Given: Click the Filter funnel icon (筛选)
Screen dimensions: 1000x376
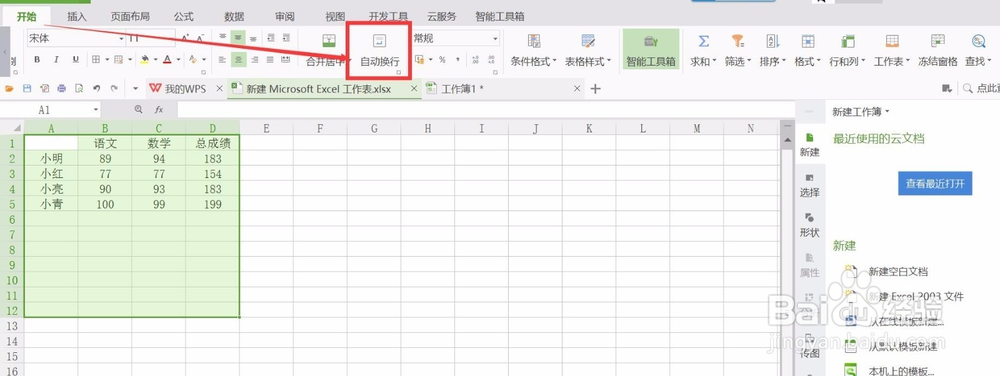Looking at the screenshot, I should tap(738, 41).
